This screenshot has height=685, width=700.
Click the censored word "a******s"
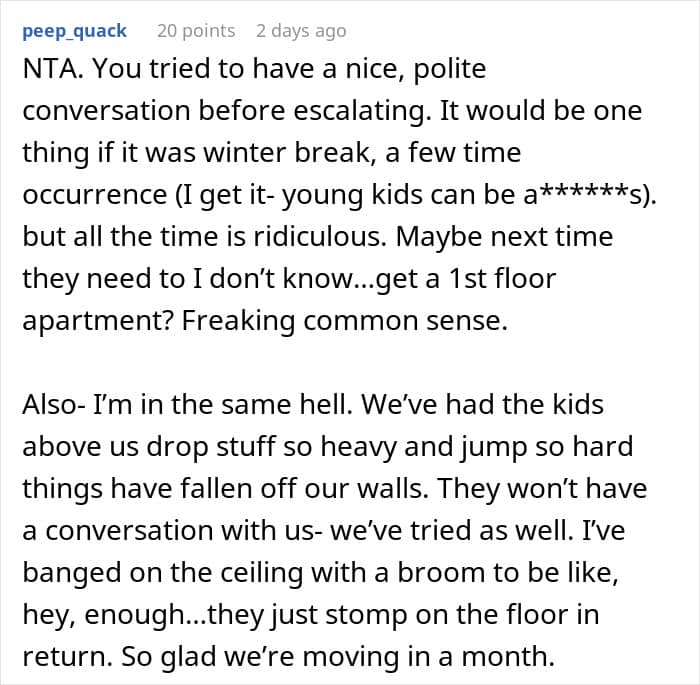pos(594,198)
